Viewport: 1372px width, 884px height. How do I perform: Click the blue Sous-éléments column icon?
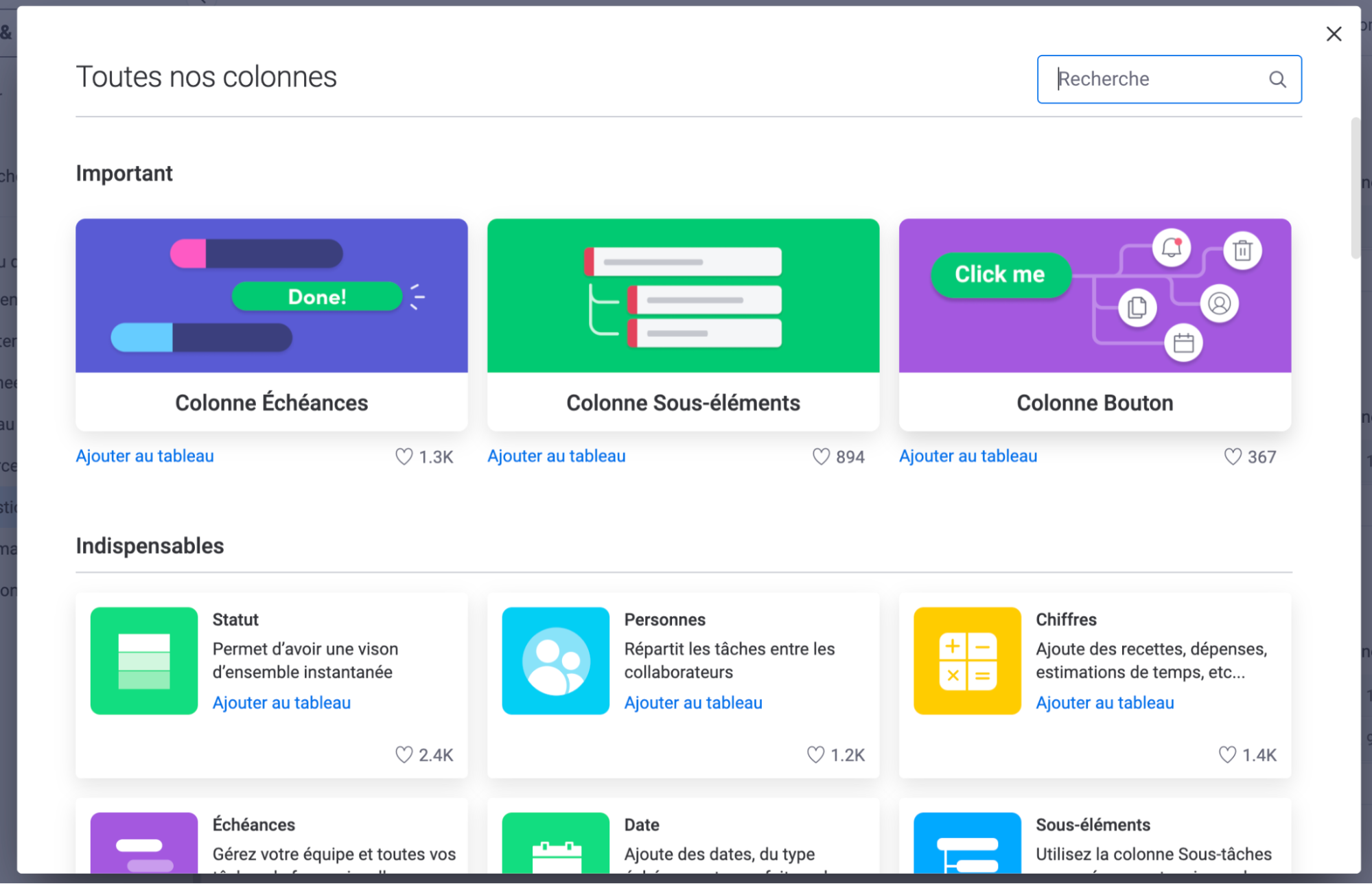pos(968,843)
